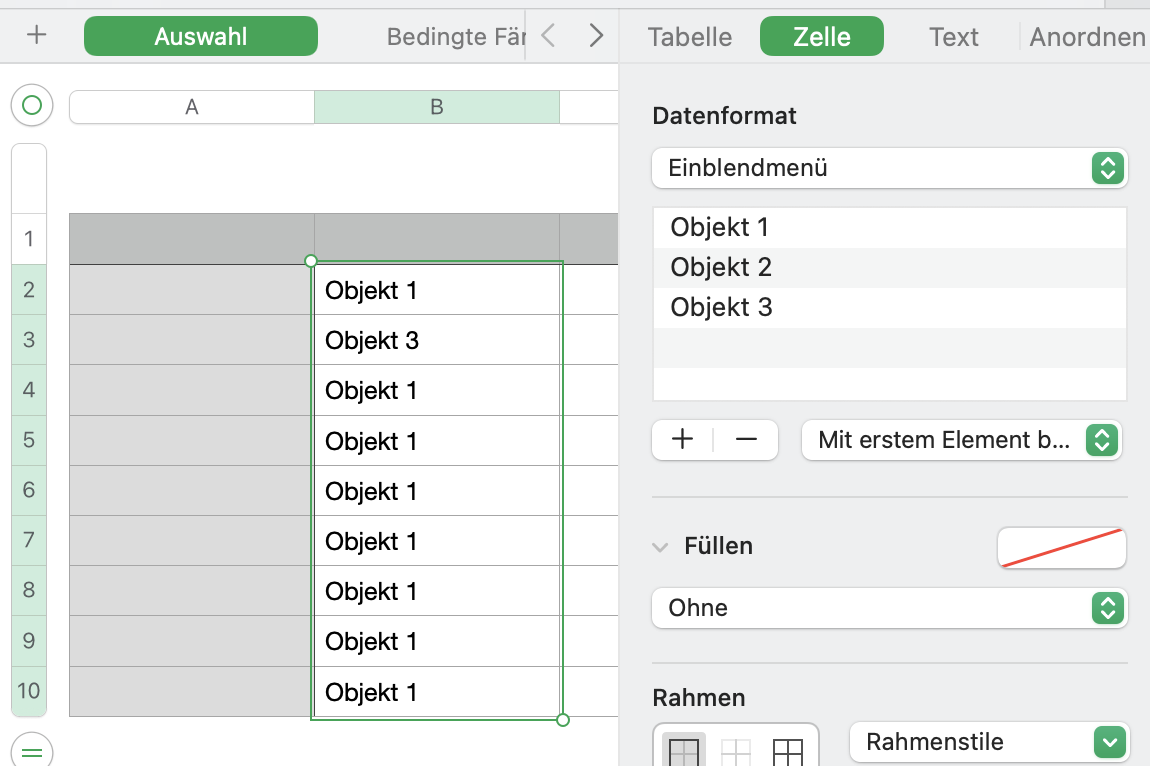Switch to the Tabelle tab
Image resolution: width=1150 pixels, height=766 pixels.
click(x=690, y=37)
